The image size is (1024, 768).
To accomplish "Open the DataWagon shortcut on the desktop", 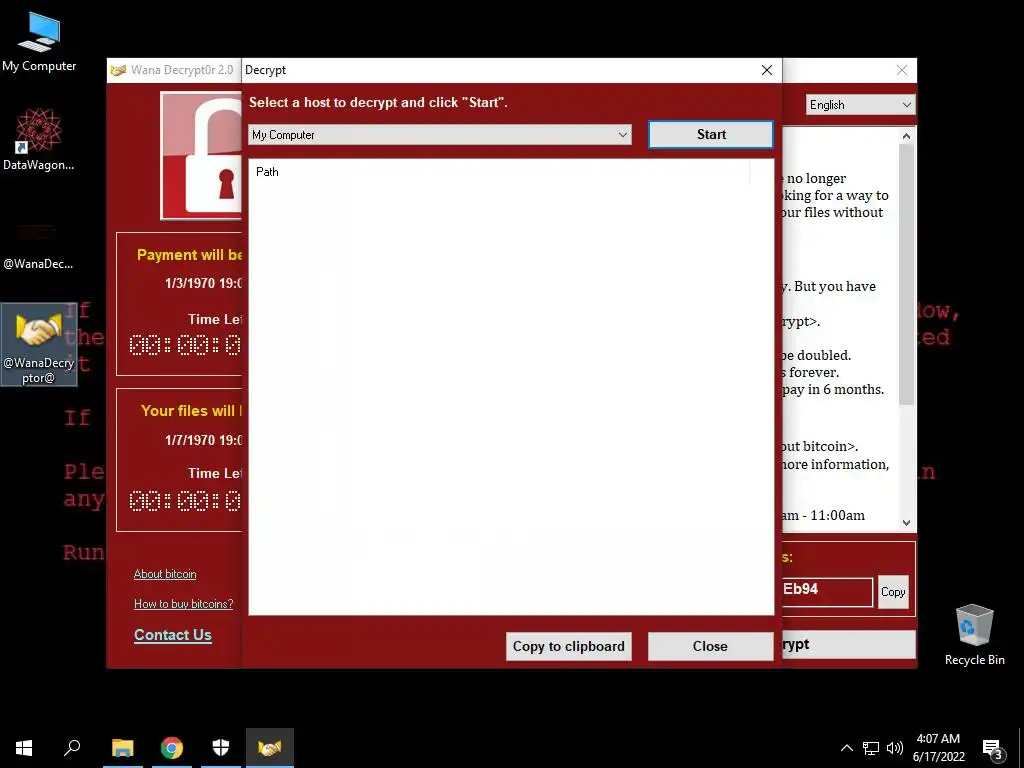I will (x=39, y=138).
